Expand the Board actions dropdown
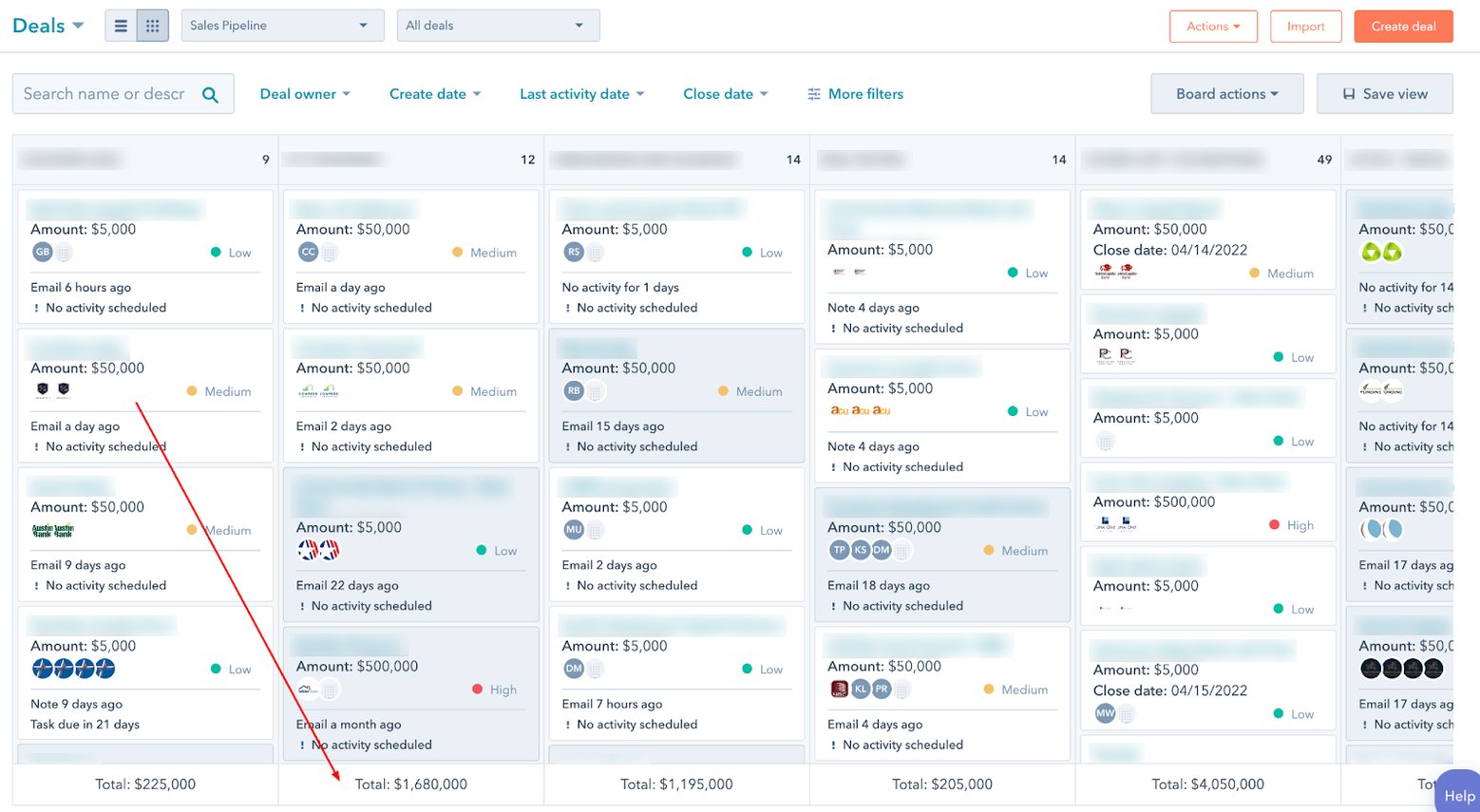The image size is (1480, 812). (x=1226, y=93)
